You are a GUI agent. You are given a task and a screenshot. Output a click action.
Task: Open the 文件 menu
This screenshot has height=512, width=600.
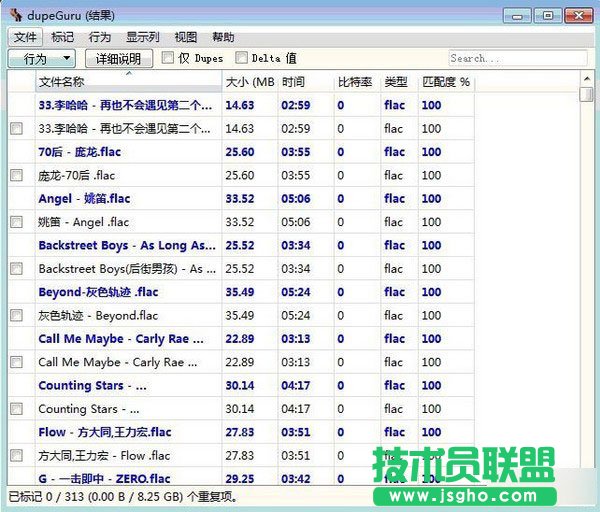pos(23,37)
